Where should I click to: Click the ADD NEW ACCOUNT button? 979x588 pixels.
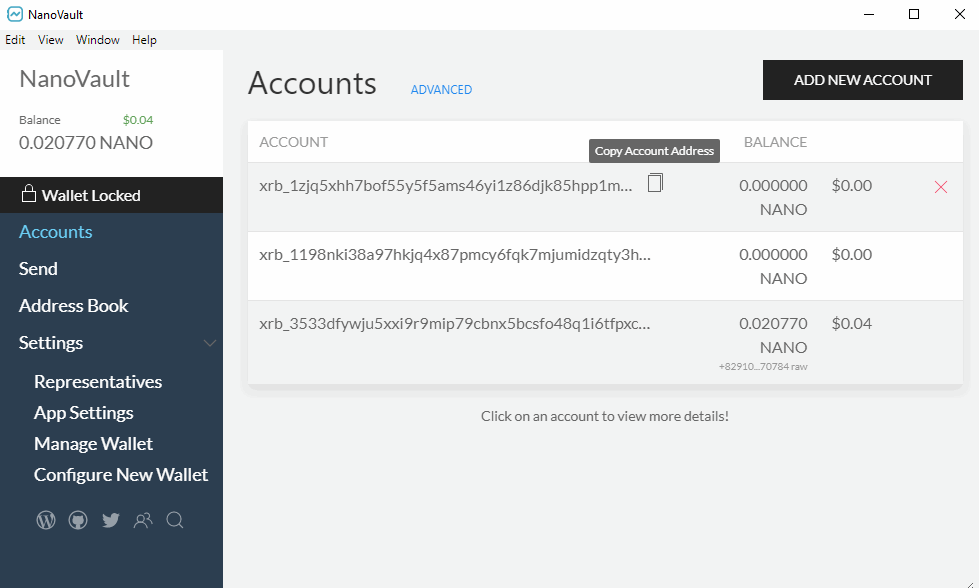pyautogui.click(x=862, y=80)
